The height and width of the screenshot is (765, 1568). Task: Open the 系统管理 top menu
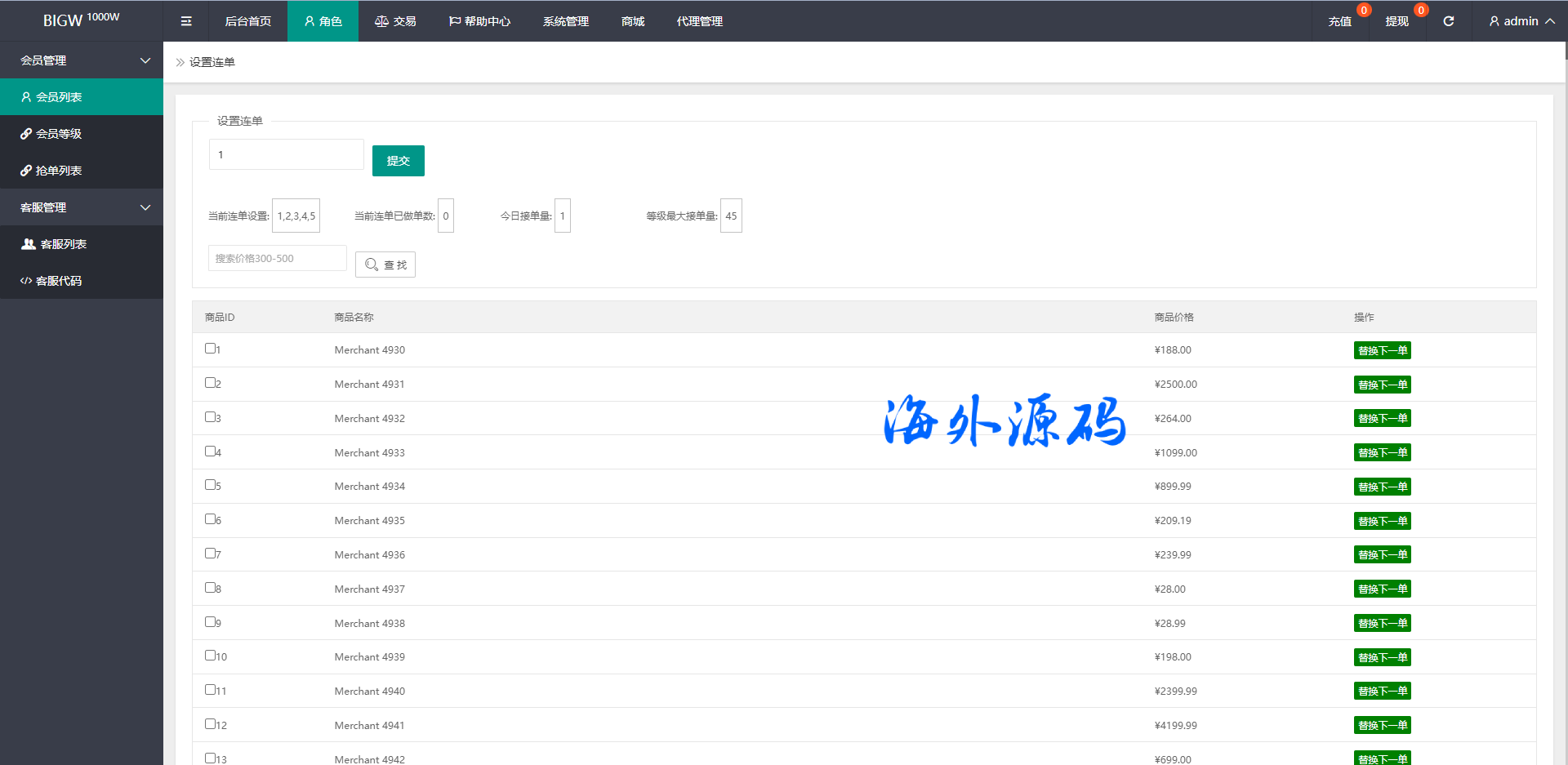click(x=565, y=21)
